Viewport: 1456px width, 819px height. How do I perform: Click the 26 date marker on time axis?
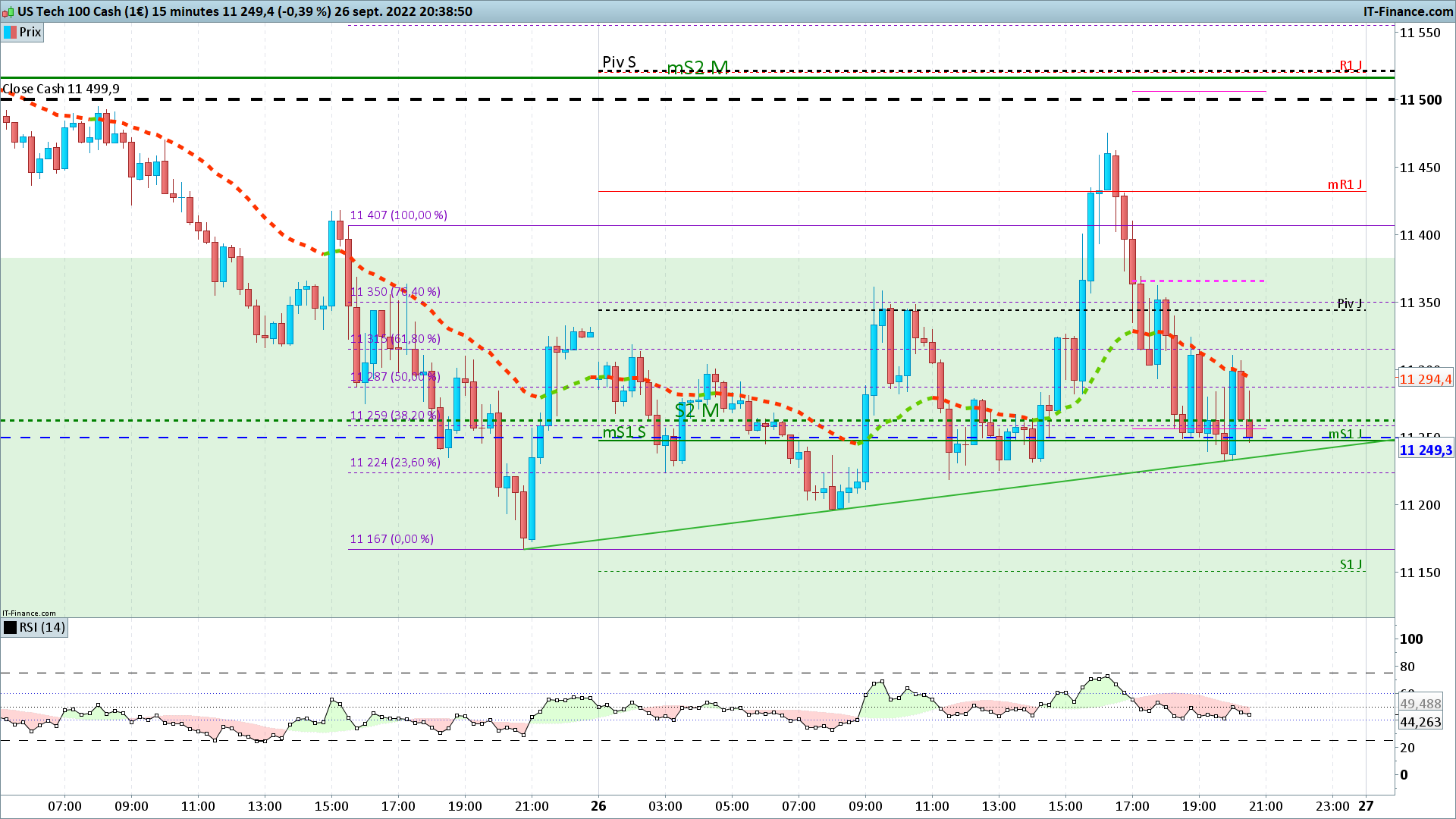[x=598, y=806]
